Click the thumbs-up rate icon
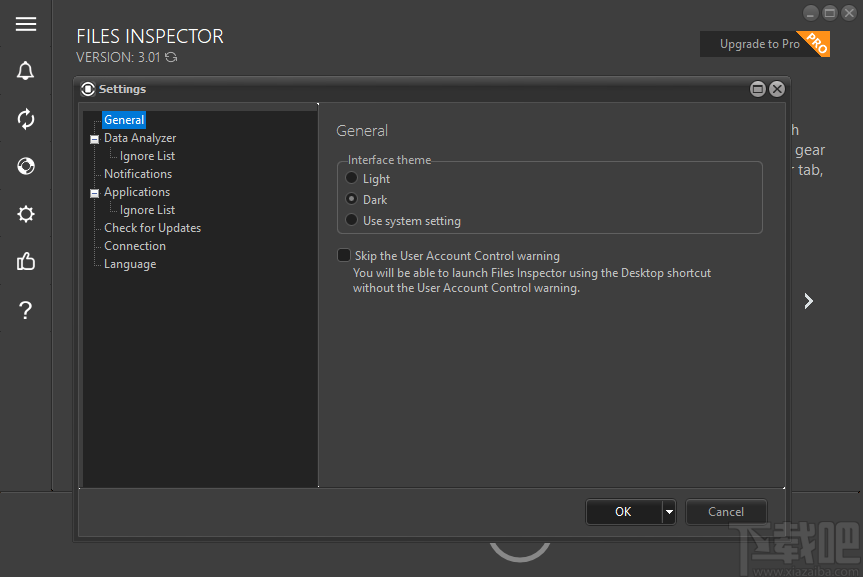This screenshot has height=577, width=863. click(25, 261)
